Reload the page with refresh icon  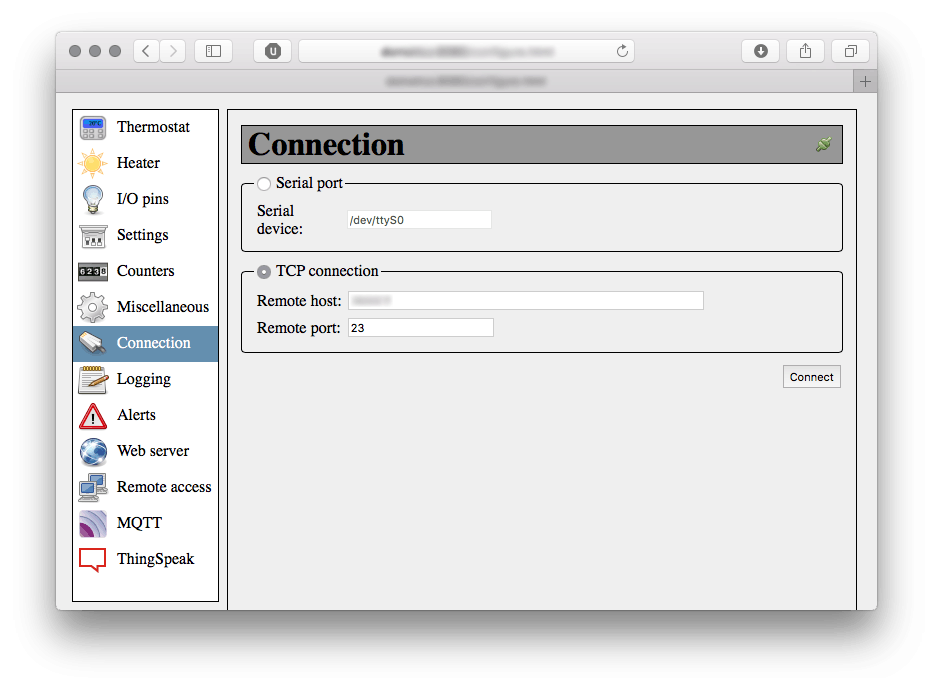622,51
